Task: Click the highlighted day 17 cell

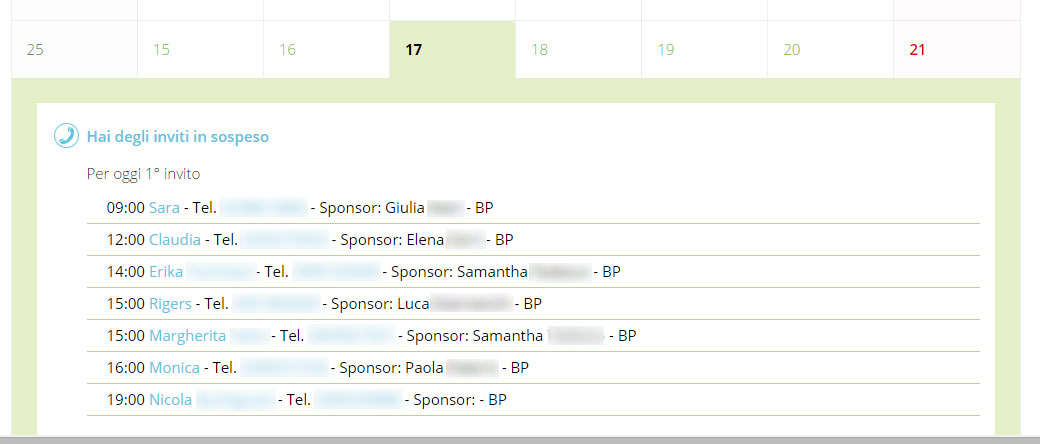Action: 452,50
